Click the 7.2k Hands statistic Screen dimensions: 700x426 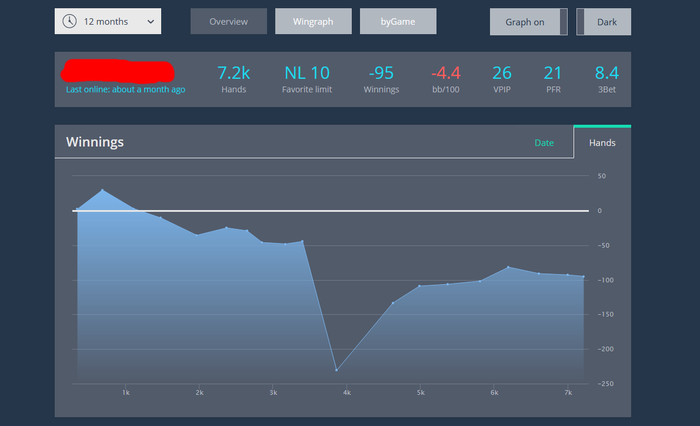233,79
